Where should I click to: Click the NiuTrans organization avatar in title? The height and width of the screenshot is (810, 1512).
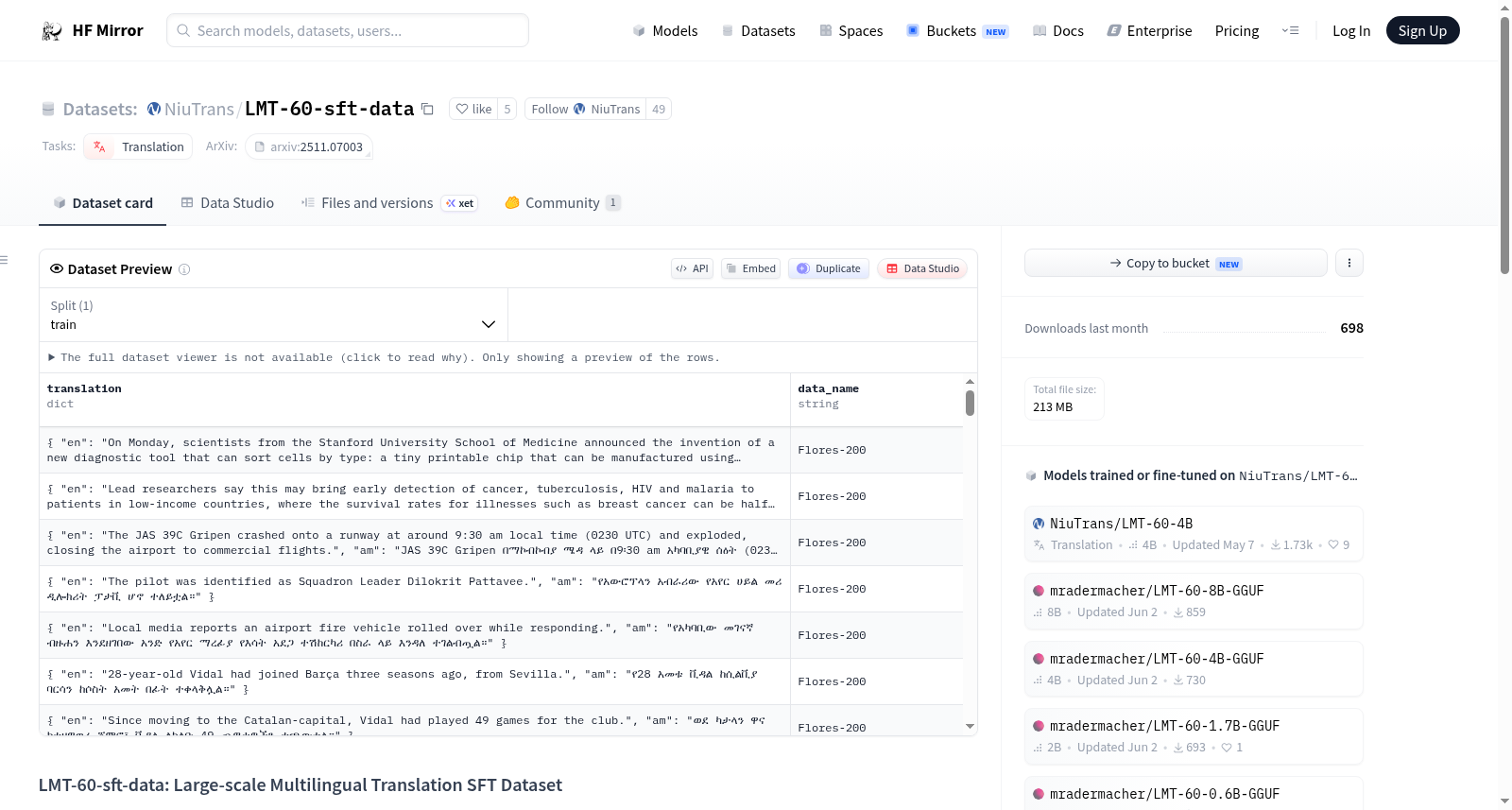[x=154, y=109]
